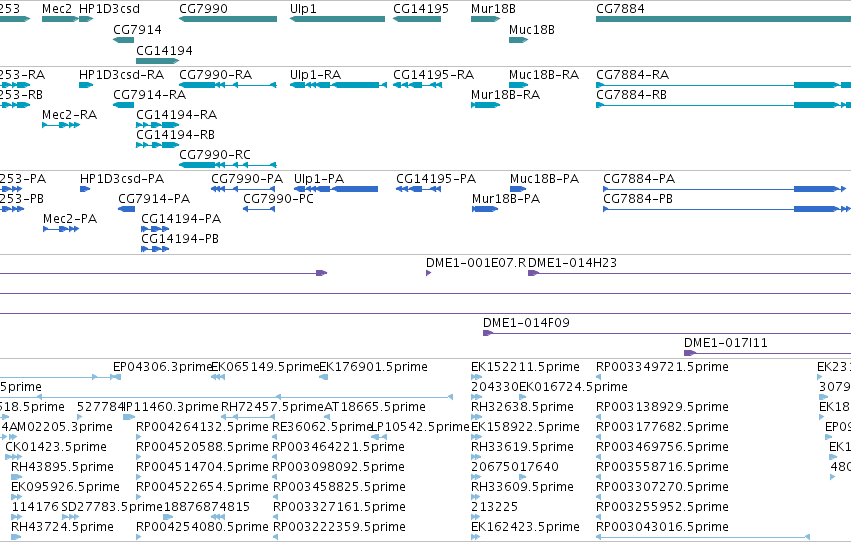Image resolution: width=851 pixels, height=542 pixels.
Task: Click EST RP004264132.5prime
Action: click(x=202, y=427)
